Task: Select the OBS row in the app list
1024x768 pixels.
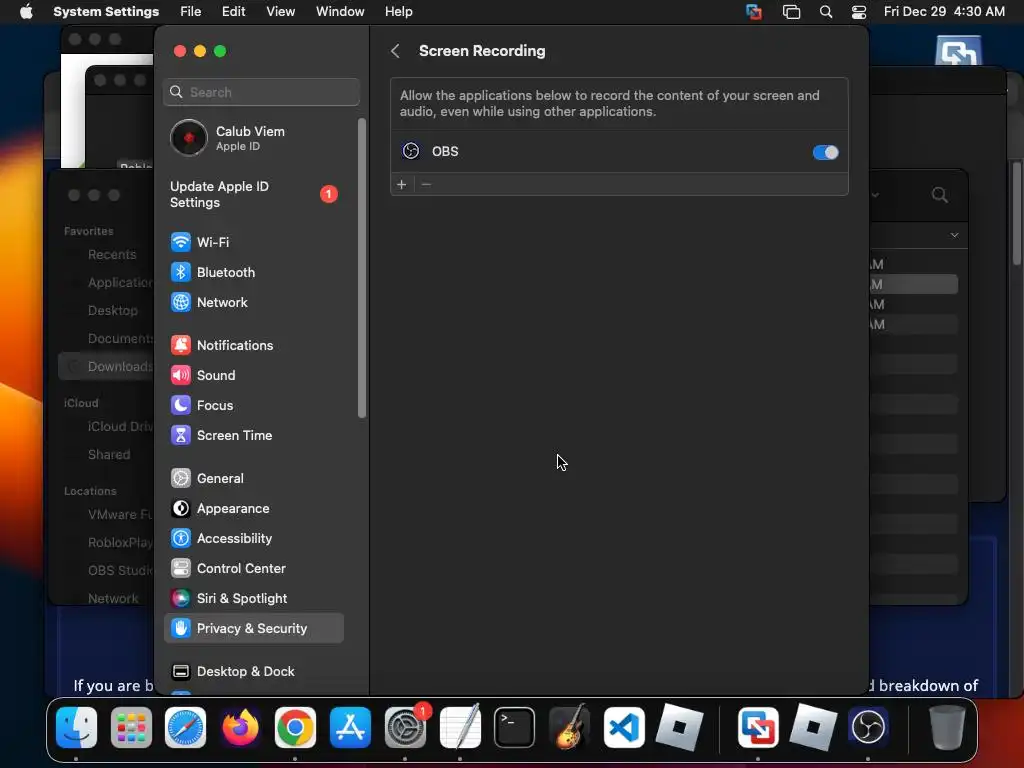Action: pos(619,152)
